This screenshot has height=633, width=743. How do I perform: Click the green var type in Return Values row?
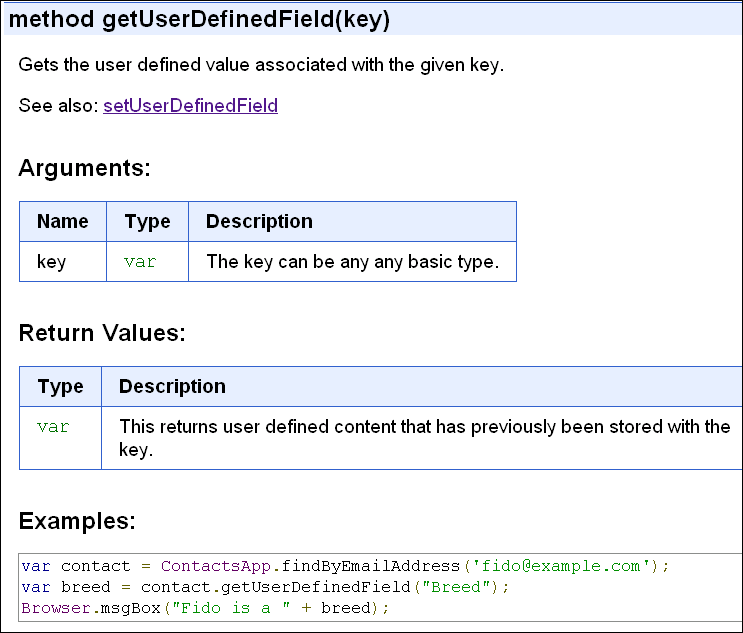53,427
